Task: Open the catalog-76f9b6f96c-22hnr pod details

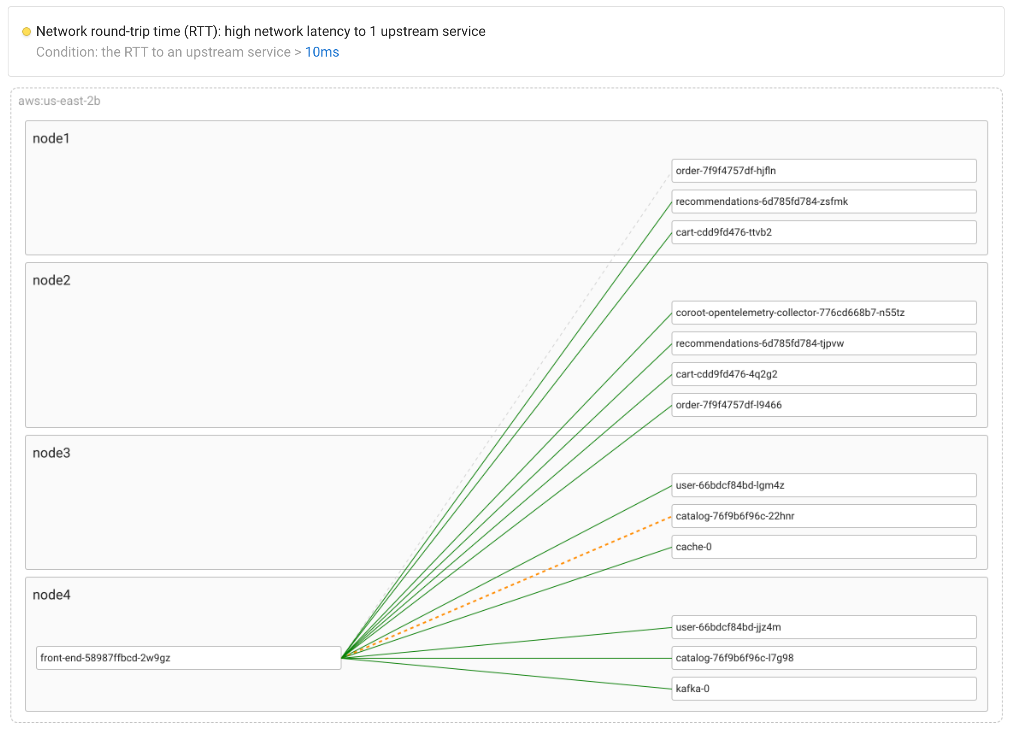Action: [x=823, y=515]
